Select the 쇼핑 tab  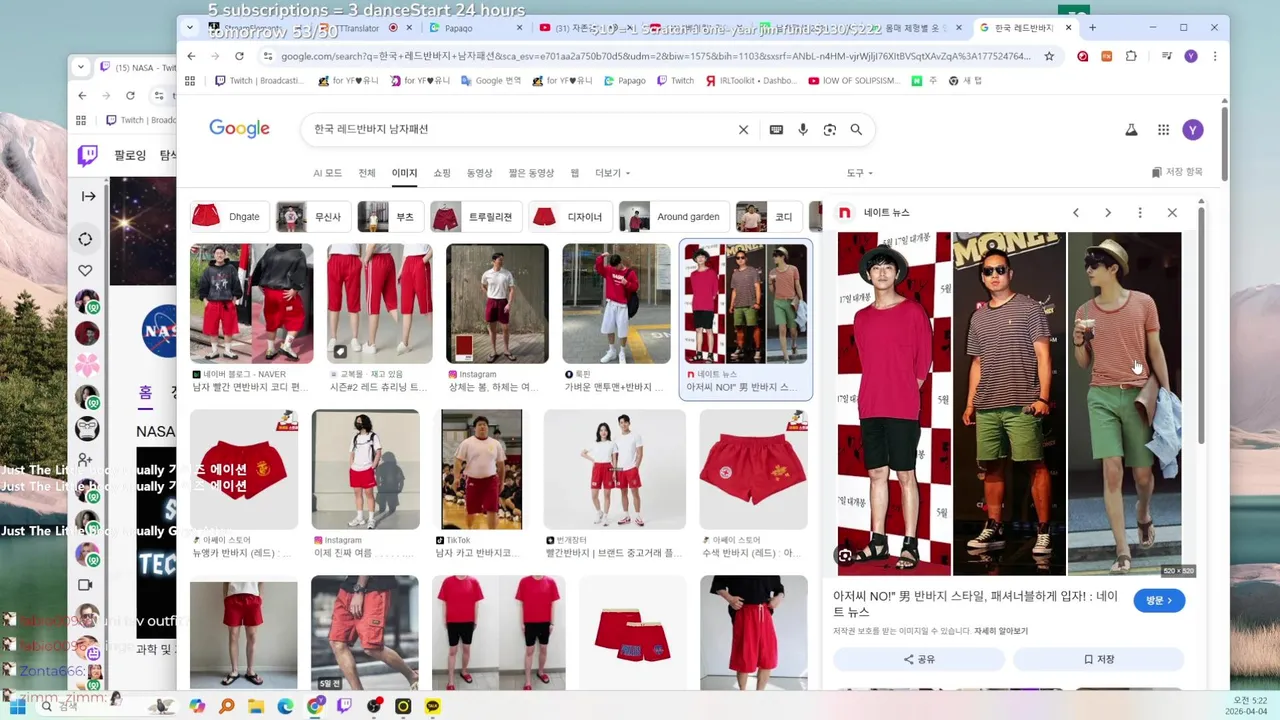(x=442, y=173)
